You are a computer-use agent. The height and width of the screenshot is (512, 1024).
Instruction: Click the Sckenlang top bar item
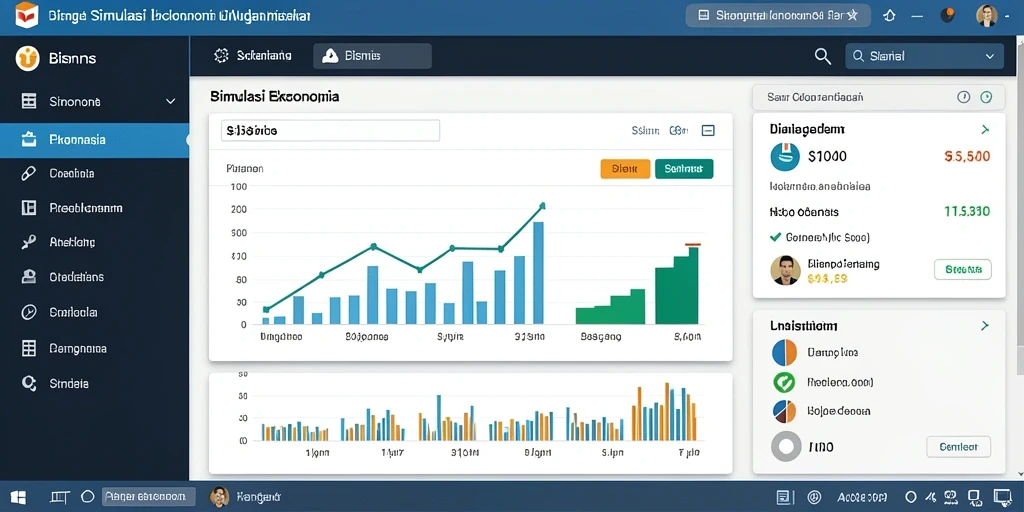coord(253,56)
